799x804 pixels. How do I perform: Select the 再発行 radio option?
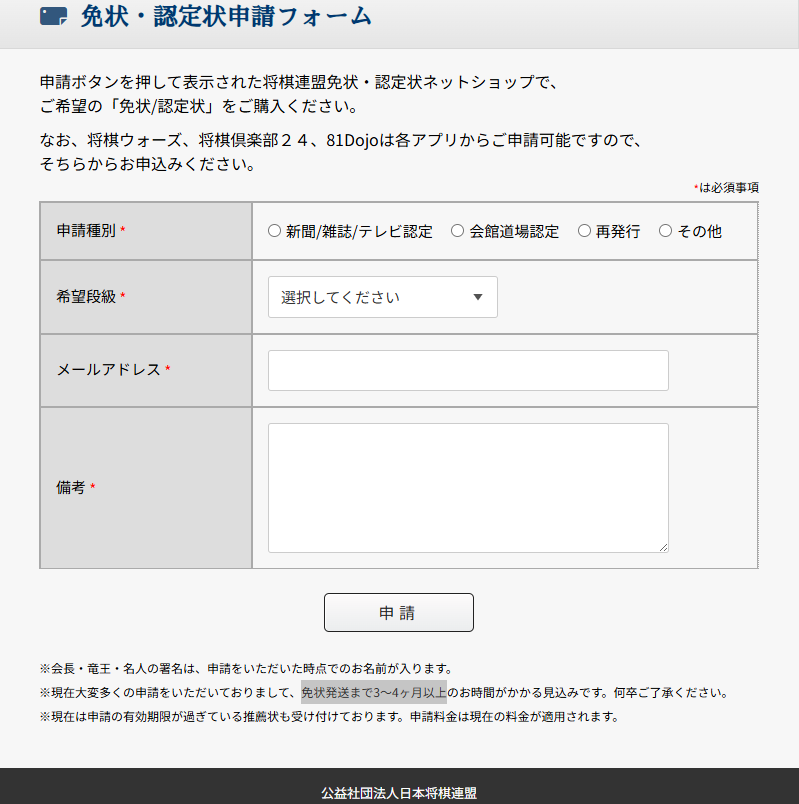tap(585, 231)
